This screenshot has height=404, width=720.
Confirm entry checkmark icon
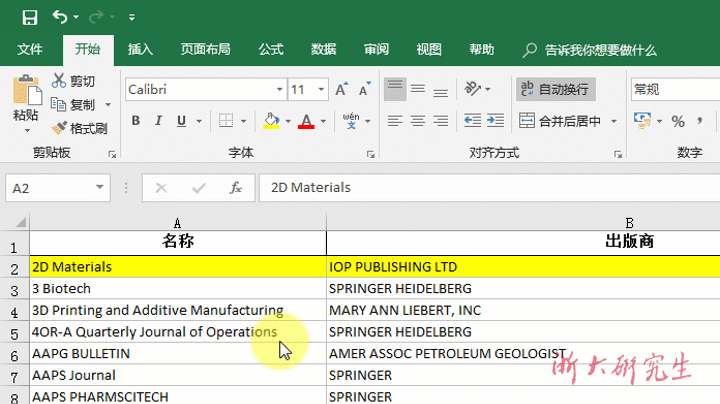coord(199,188)
